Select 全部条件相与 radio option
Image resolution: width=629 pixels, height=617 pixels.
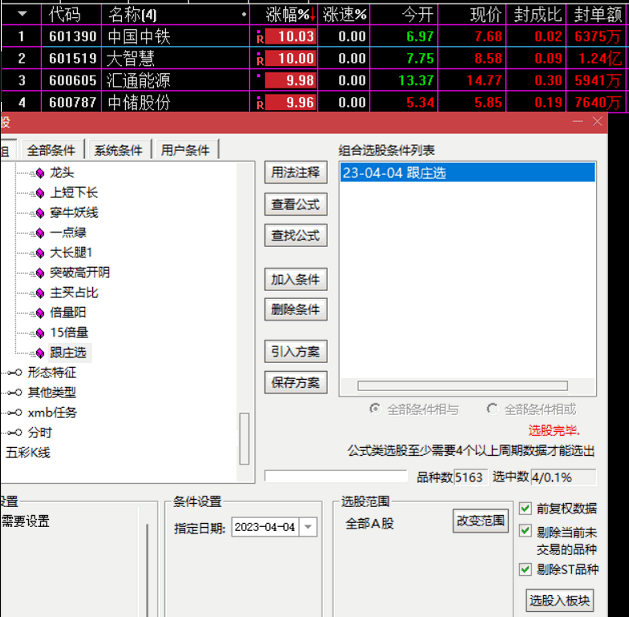375,409
